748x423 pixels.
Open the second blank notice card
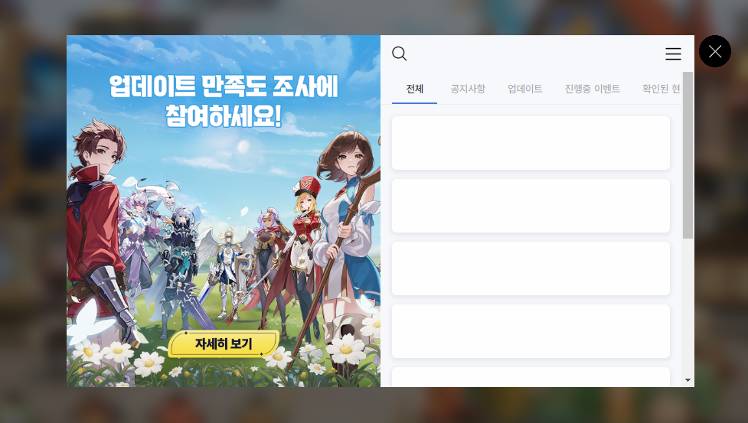(x=530, y=206)
